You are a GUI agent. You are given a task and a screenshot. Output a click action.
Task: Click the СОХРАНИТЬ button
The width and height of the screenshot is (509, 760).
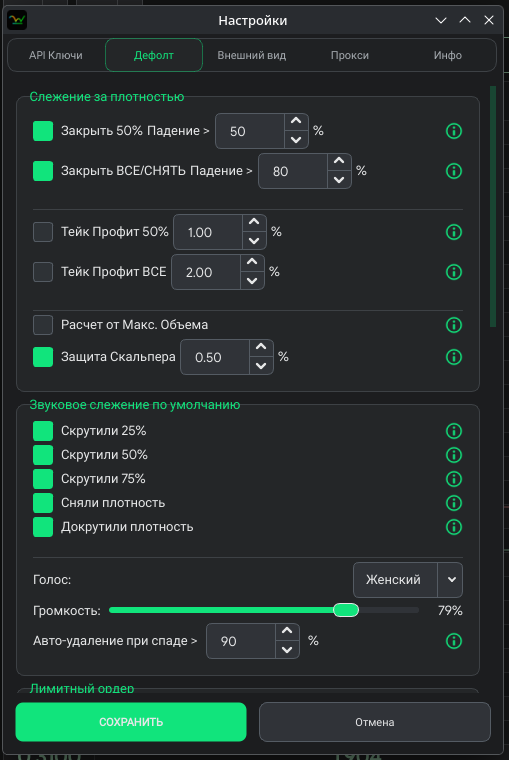(131, 722)
